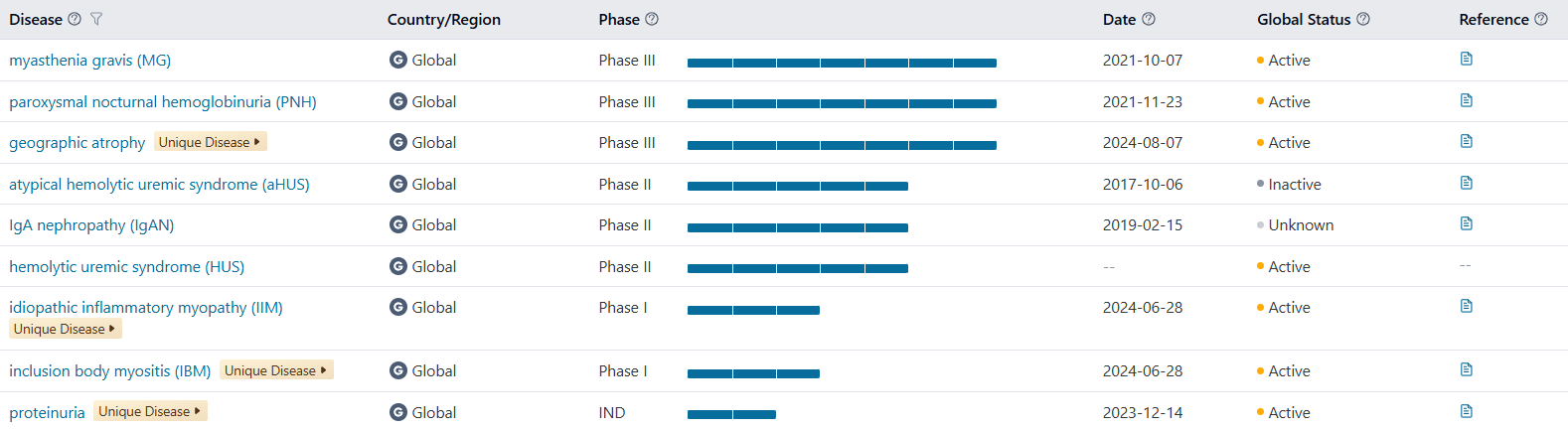Expand Unique Disease tag beside geographic atrophy
This screenshot has height=429, width=1568.
pyautogui.click(x=211, y=142)
